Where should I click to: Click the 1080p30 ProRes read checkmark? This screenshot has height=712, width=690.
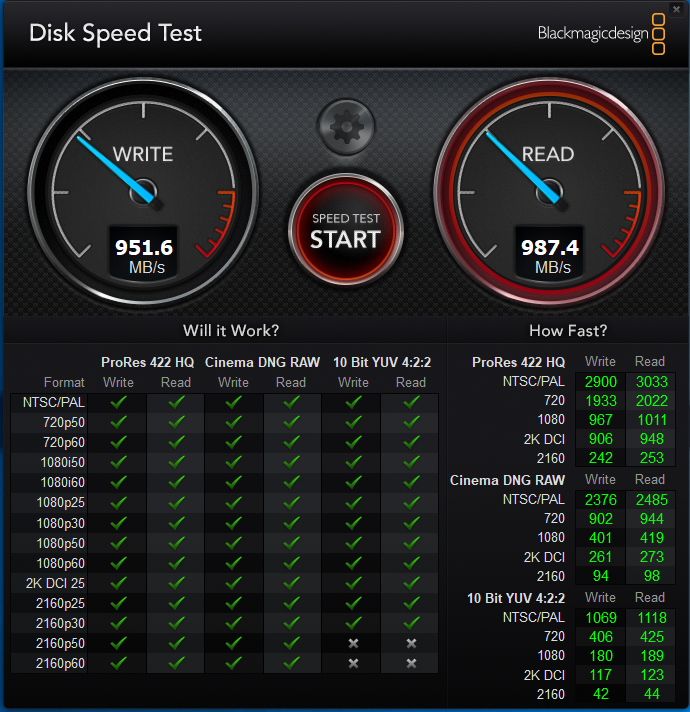176,523
